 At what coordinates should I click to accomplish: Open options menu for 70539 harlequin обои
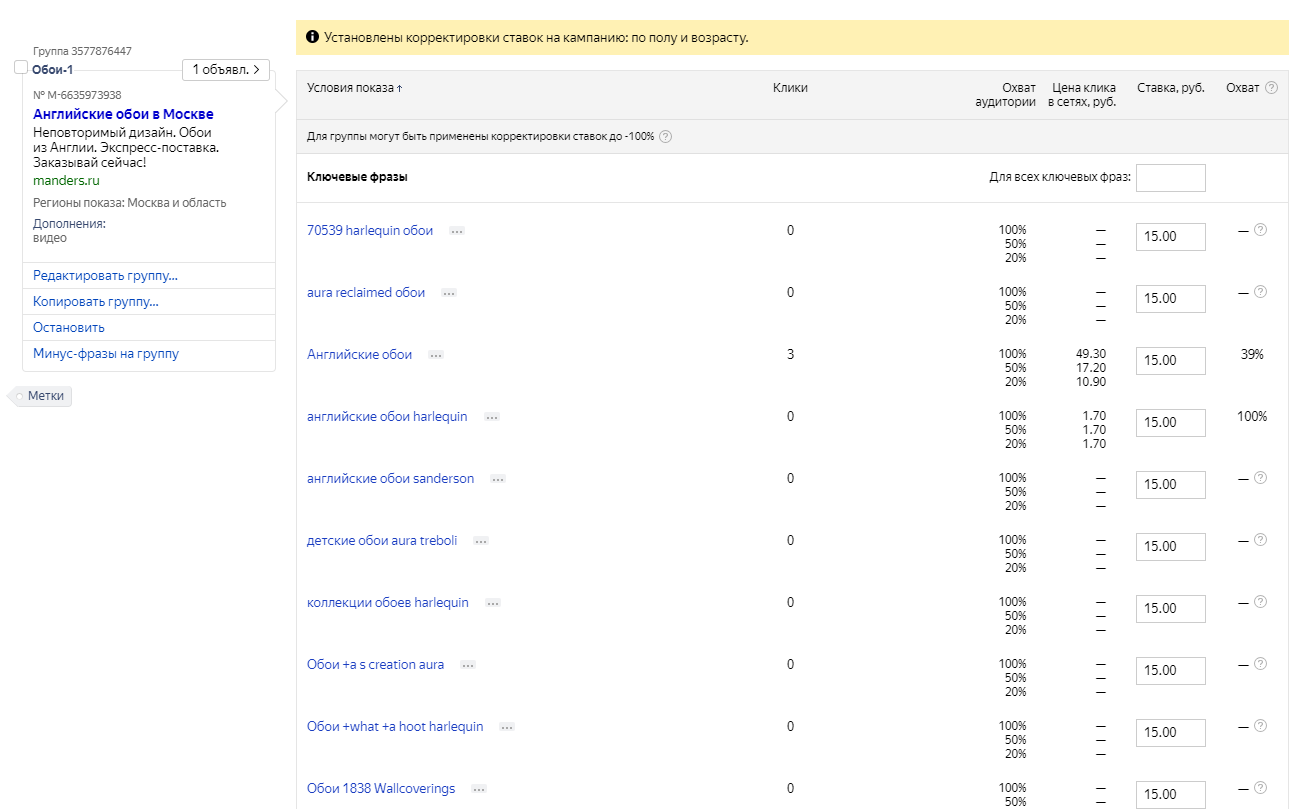point(457,231)
